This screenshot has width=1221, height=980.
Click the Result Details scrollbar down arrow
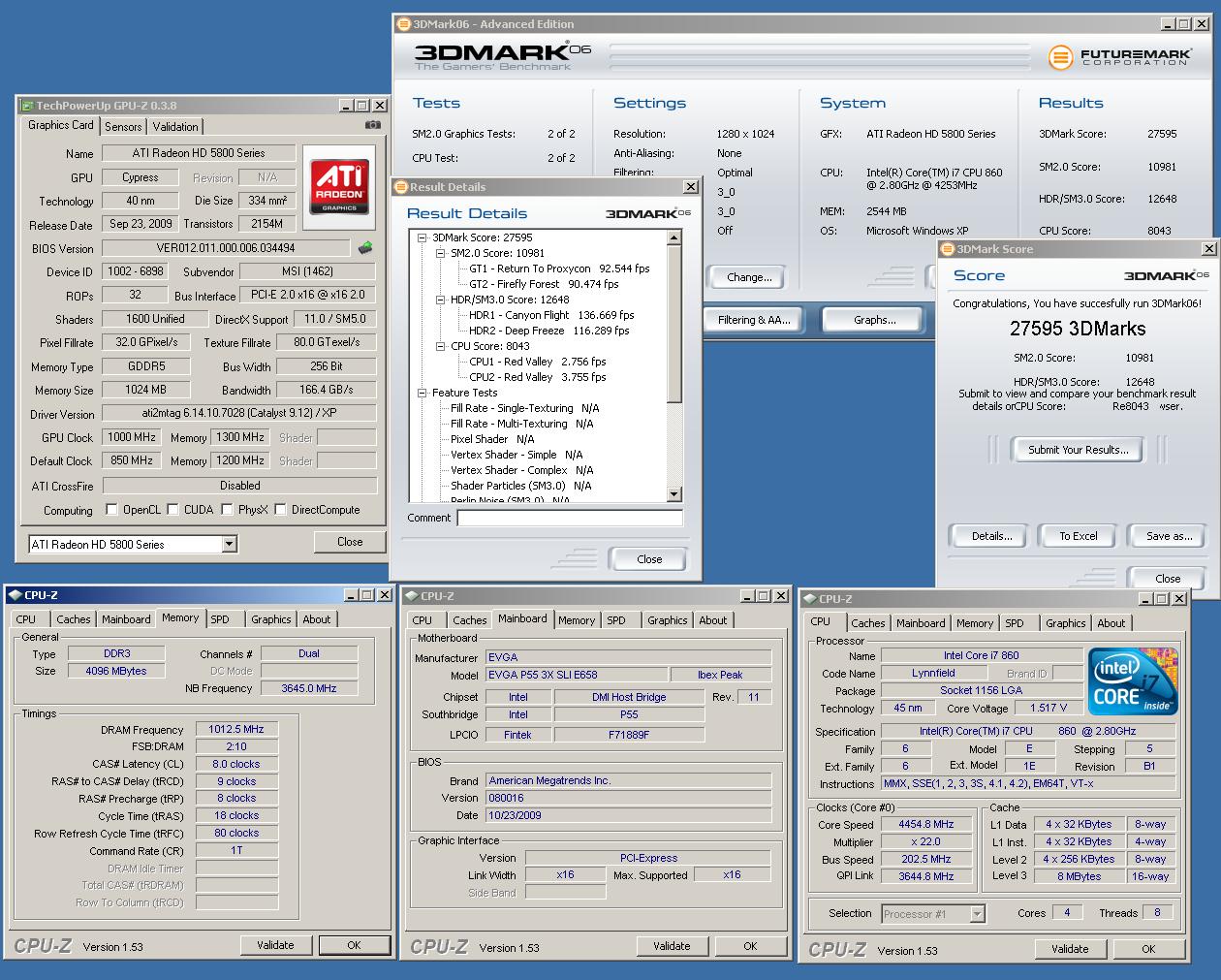pos(674,494)
